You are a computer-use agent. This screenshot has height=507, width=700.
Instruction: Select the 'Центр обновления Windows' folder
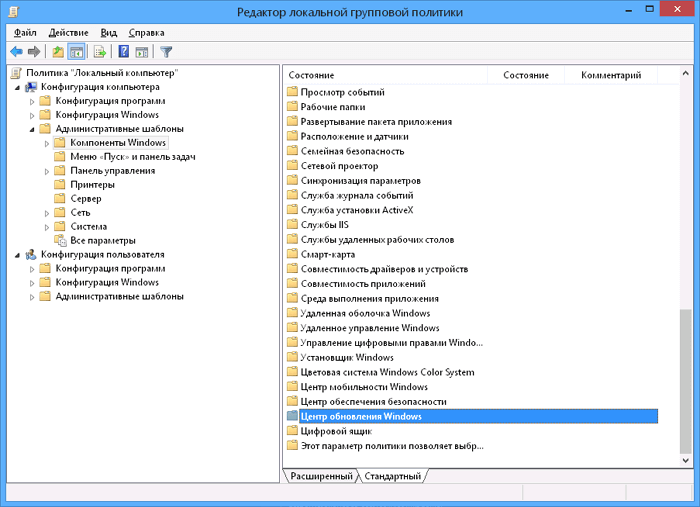361,416
